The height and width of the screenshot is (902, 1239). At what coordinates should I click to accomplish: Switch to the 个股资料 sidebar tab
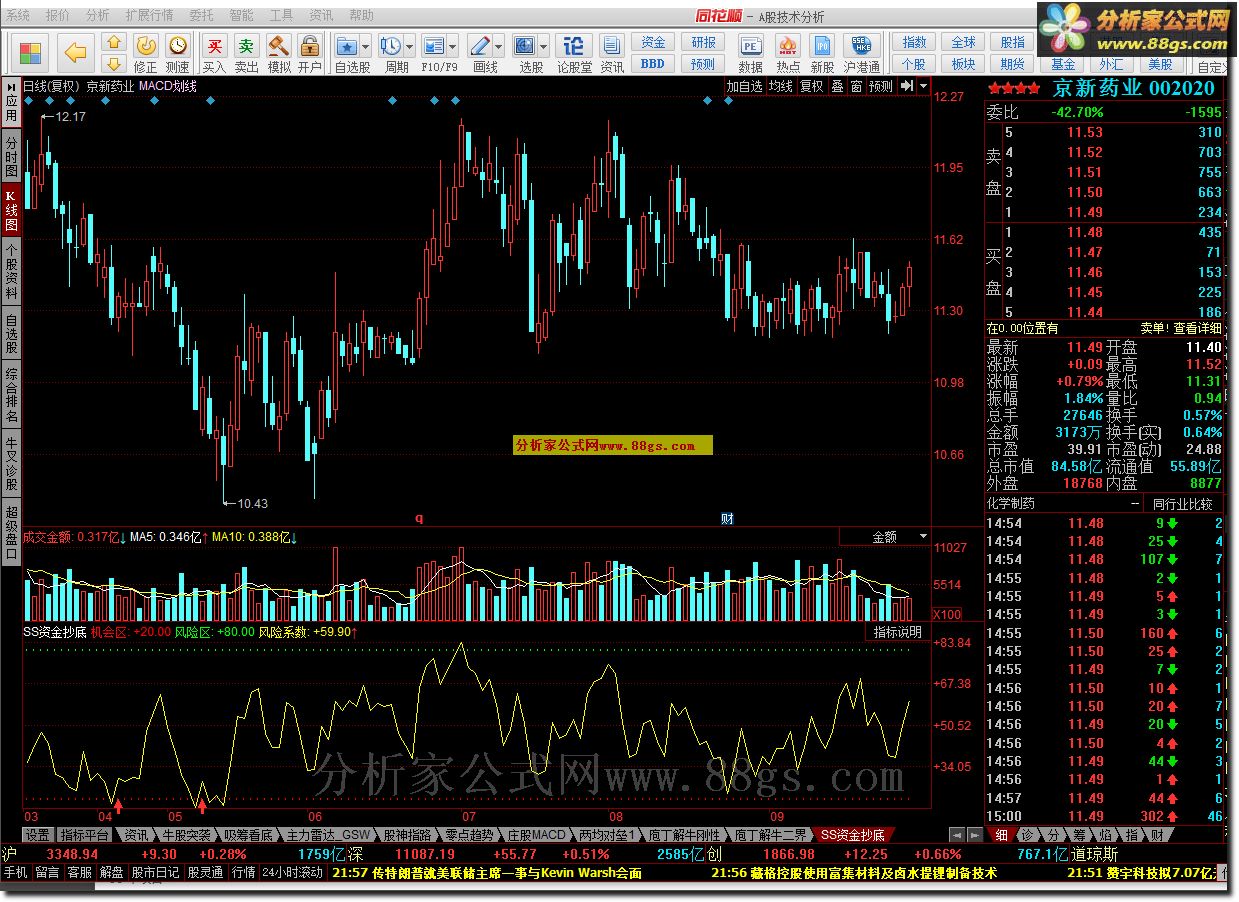point(11,271)
